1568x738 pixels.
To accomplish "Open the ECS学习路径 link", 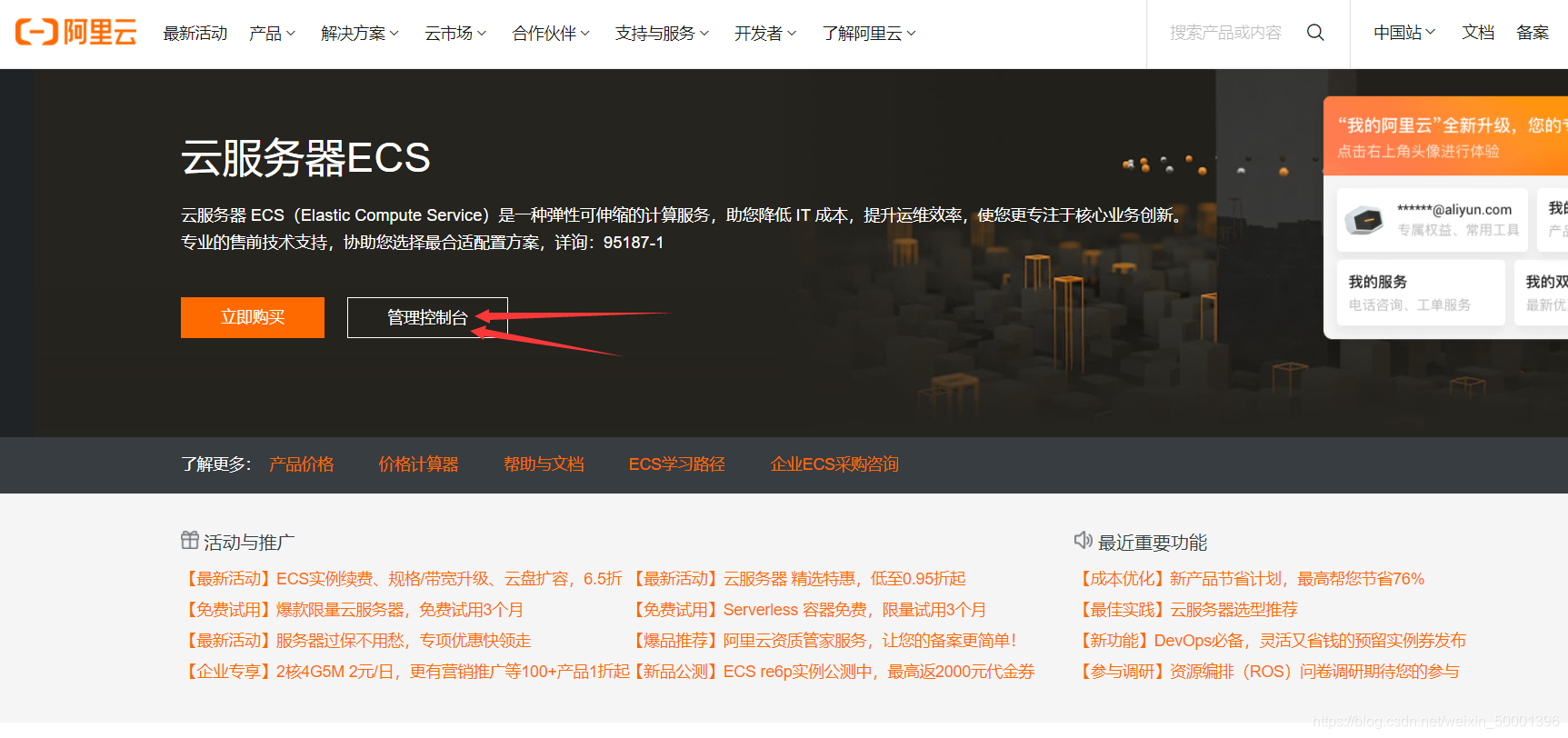I will (x=677, y=464).
